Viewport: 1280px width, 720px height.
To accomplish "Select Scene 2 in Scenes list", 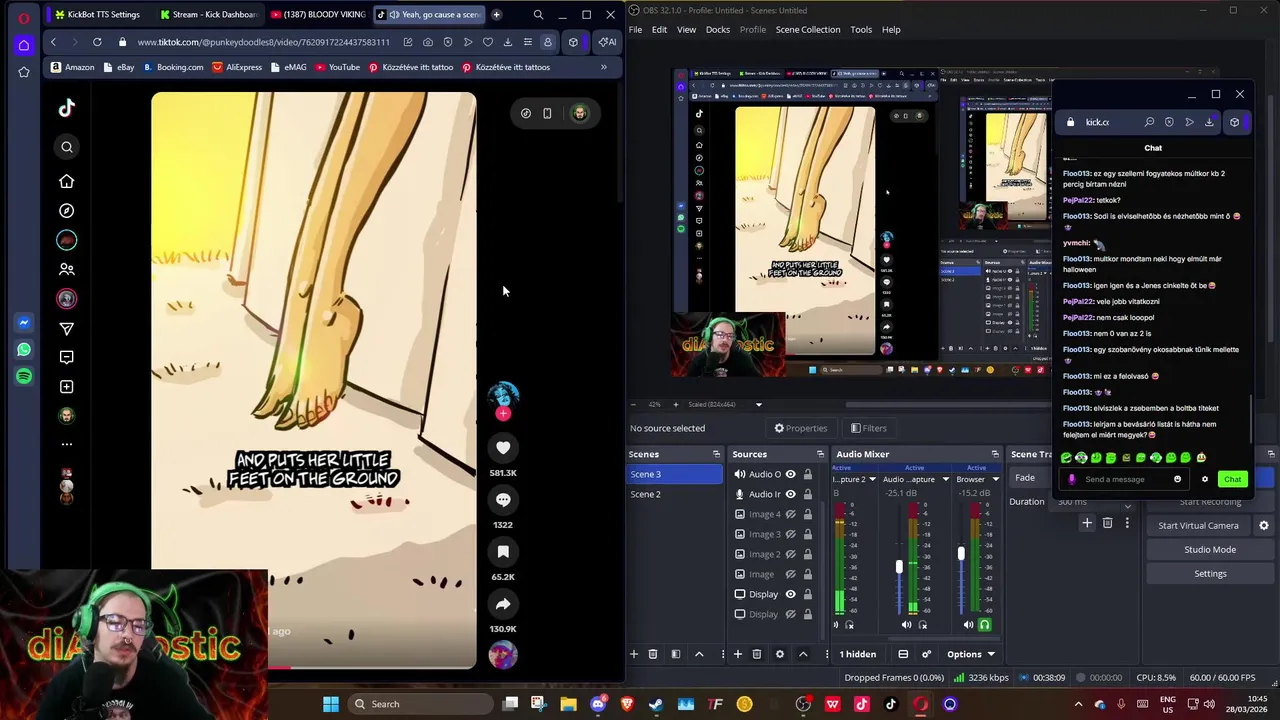I will [x=675, y=494].
